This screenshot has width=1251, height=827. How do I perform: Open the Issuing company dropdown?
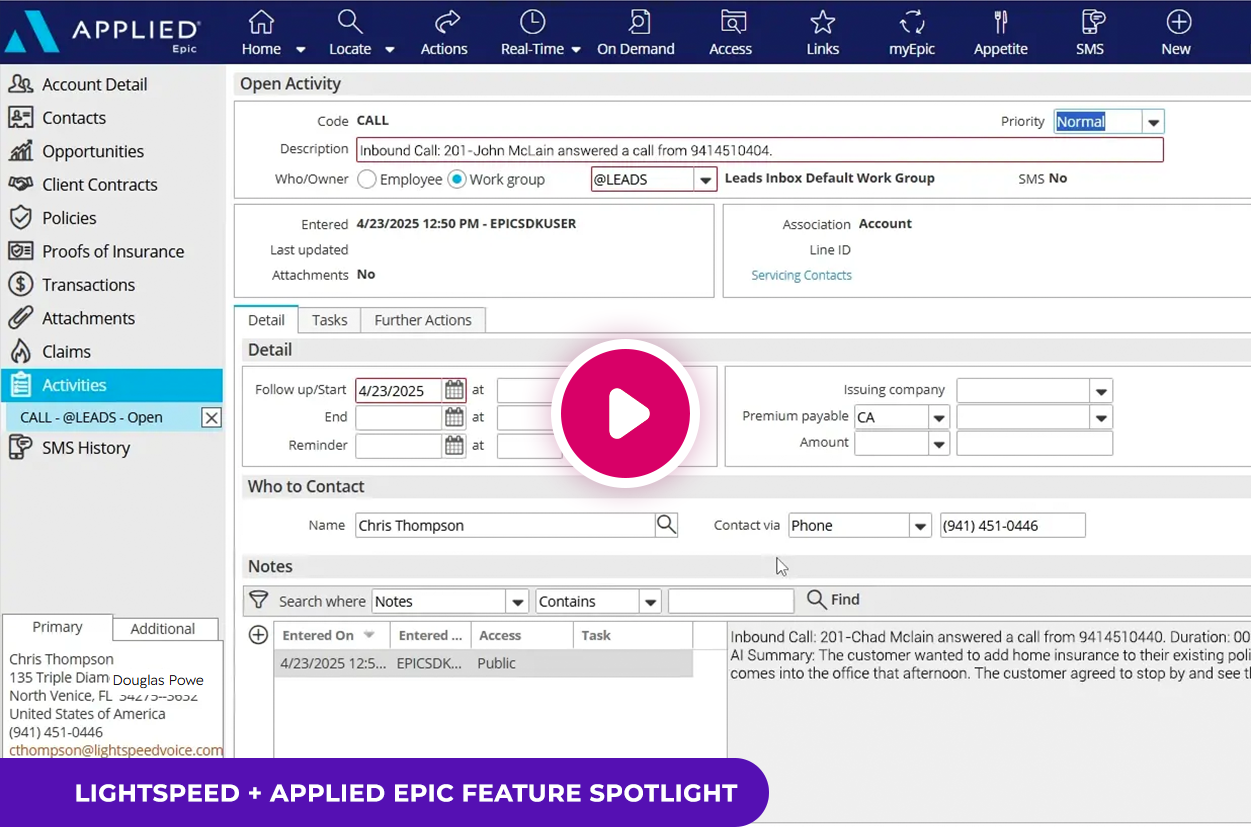click(x=1101, y=390)
